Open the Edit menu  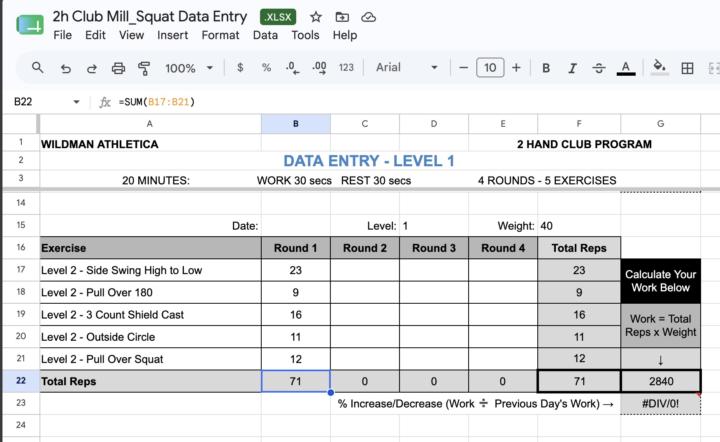[x=95, y=35]
